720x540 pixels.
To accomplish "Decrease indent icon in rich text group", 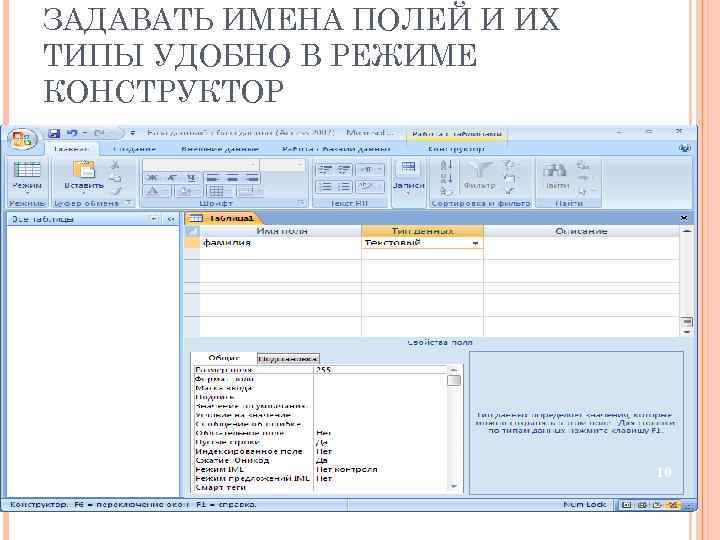I will click(326, 170).
